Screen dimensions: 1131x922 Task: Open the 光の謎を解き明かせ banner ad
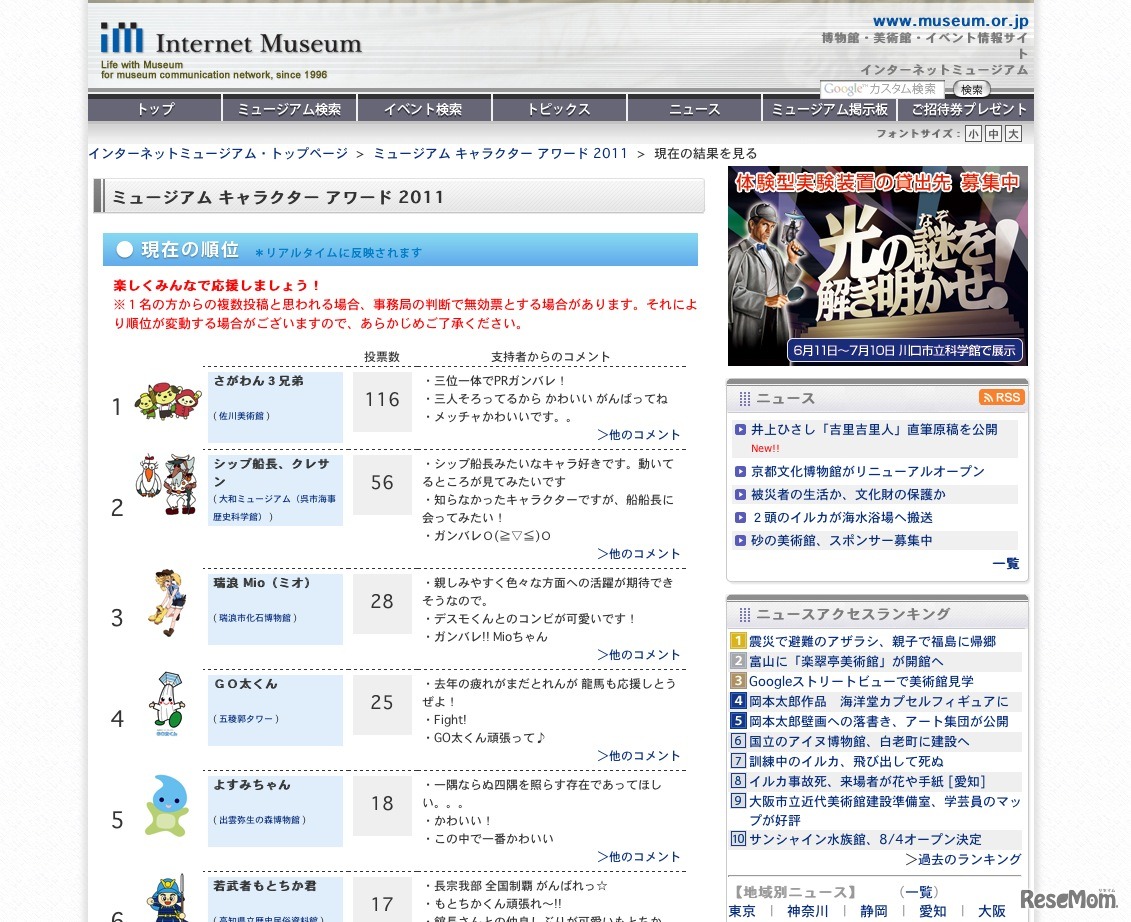click(877, 266)
